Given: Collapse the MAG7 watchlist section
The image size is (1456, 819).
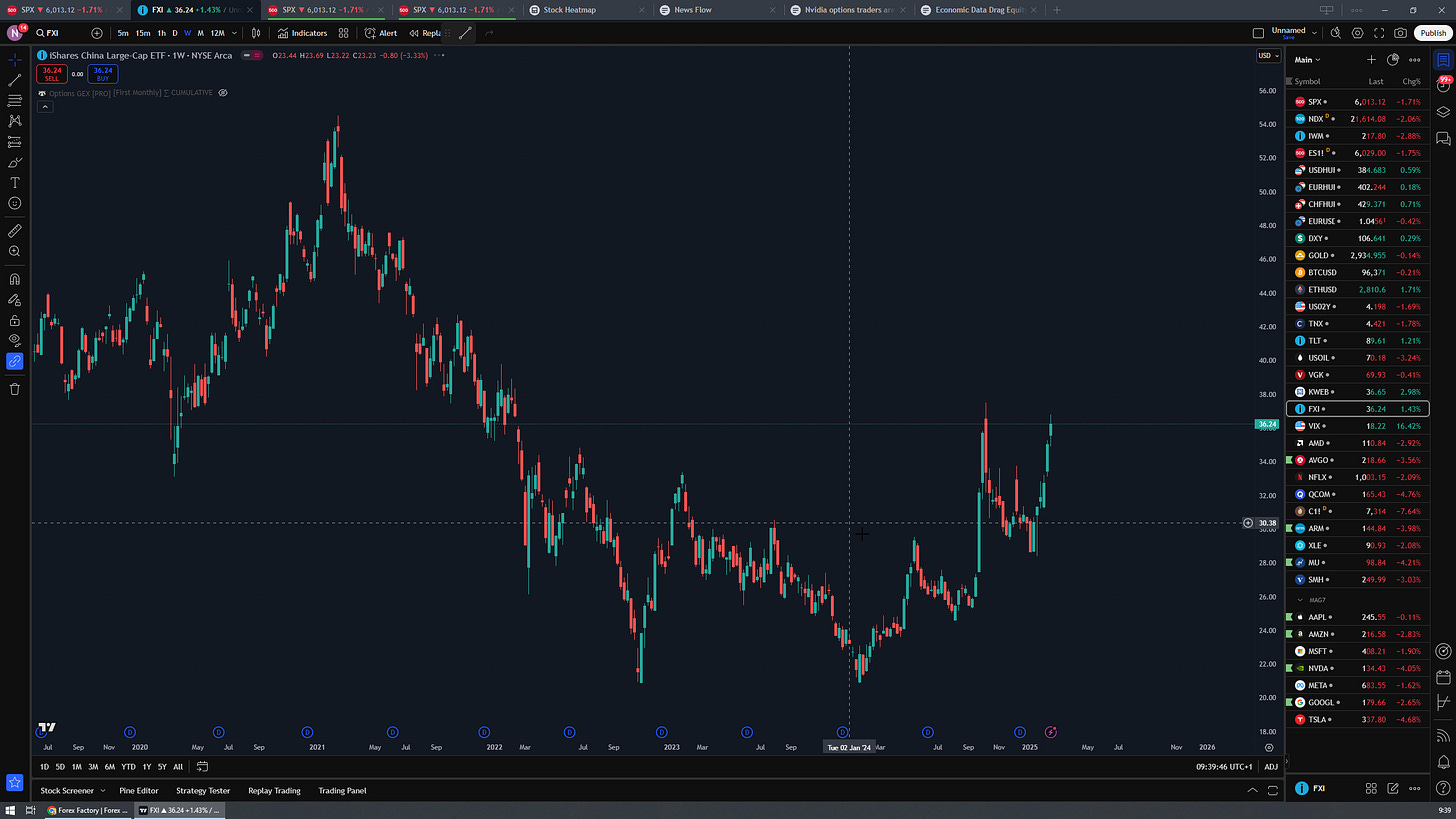Looking at the screenshot, I should click(x=1301, y=600).
